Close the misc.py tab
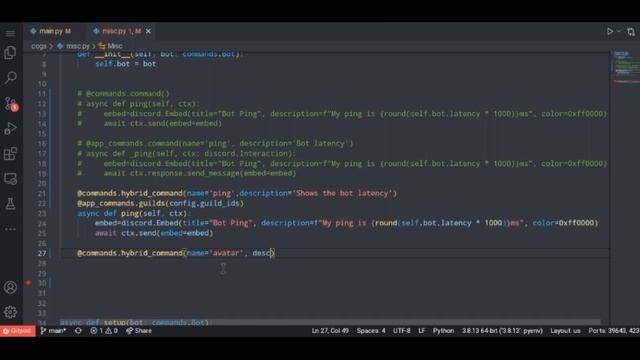This screenshot has height=360, width=640. coord(148,31)
